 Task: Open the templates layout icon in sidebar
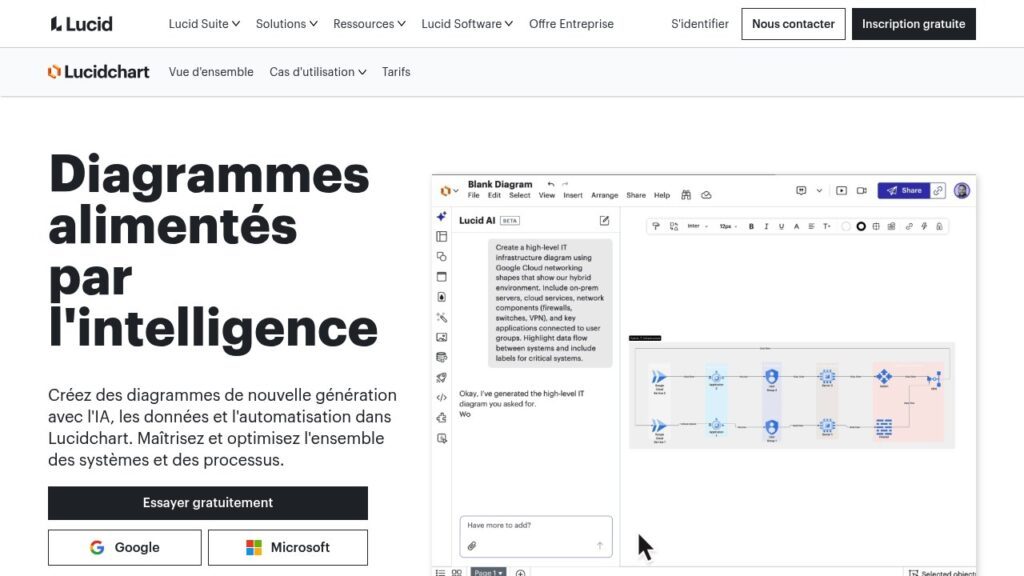[441, 236]
